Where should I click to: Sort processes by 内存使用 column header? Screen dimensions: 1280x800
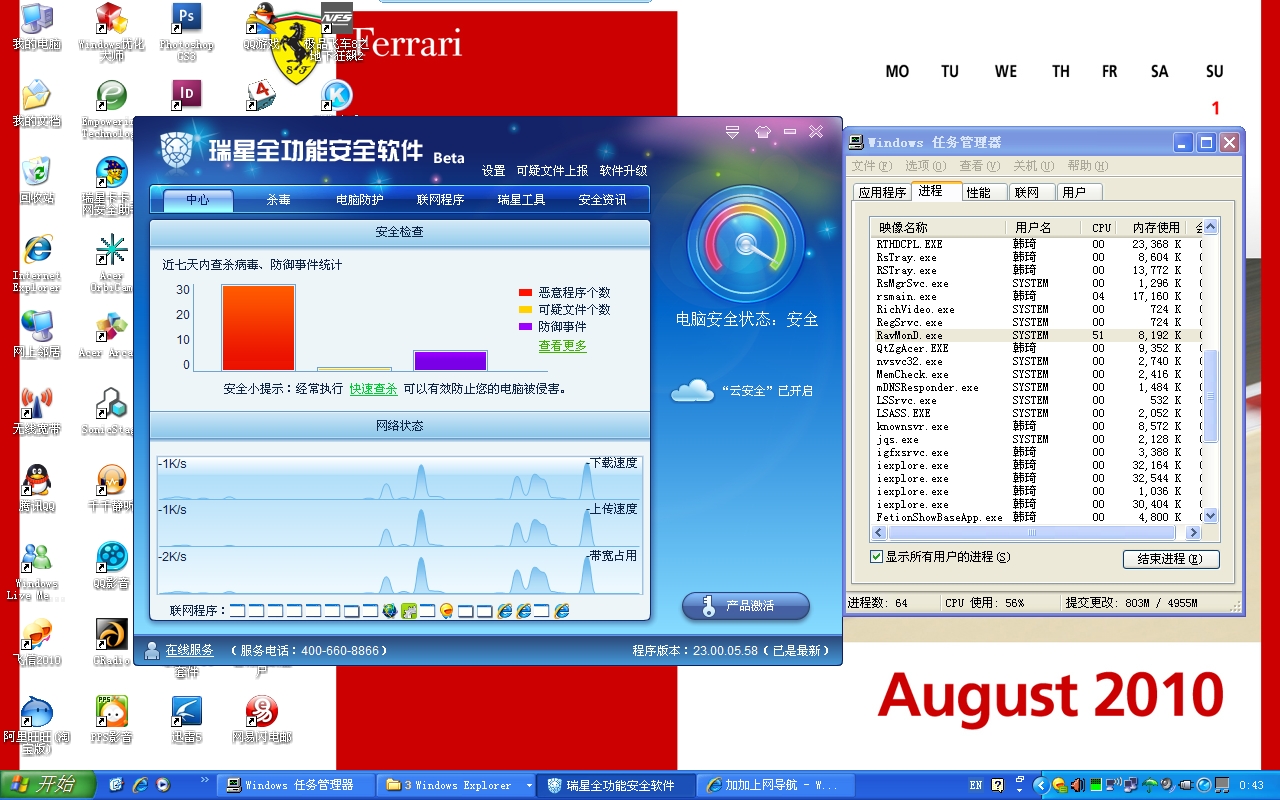click(1149, 228)
